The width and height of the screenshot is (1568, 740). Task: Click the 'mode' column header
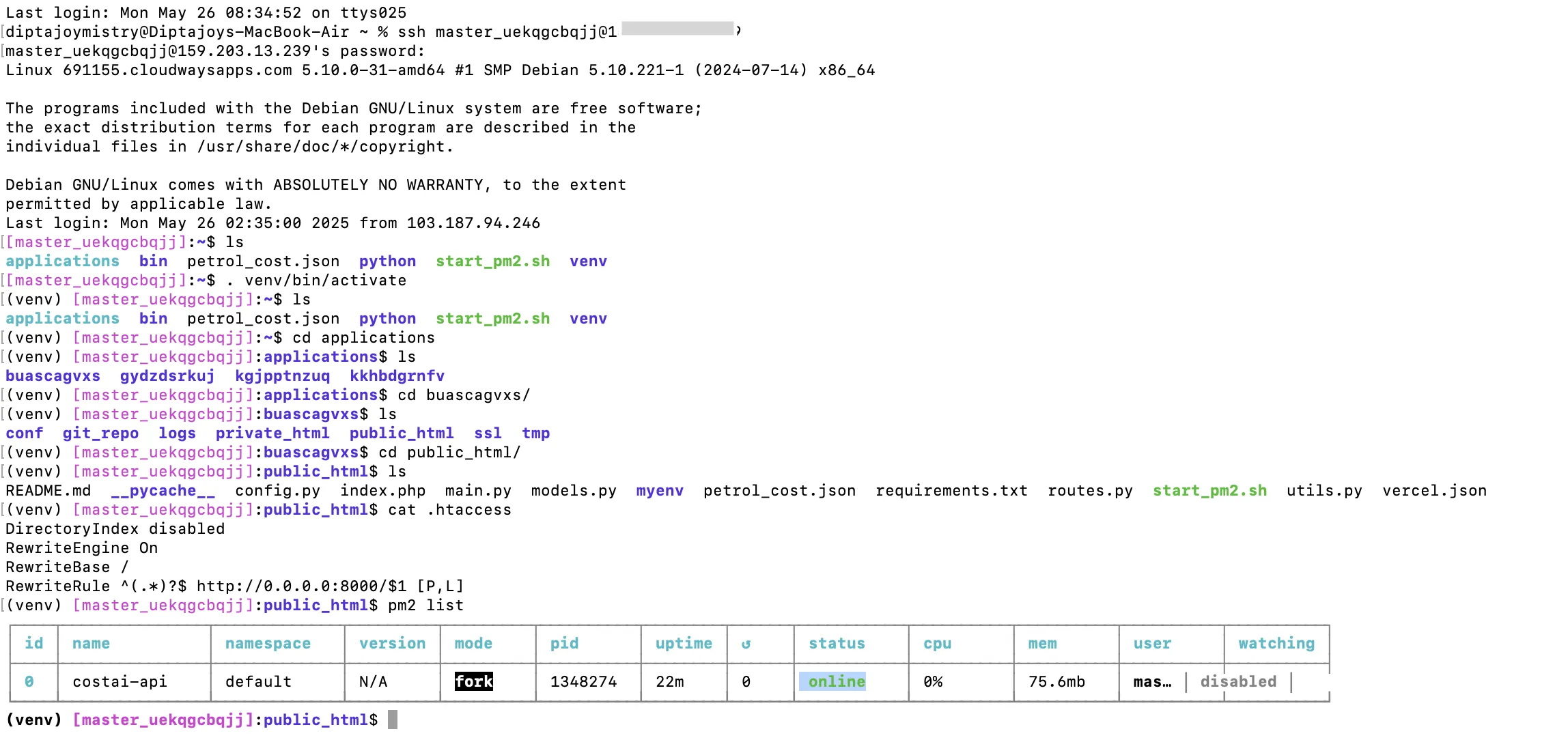click(474, 644)
